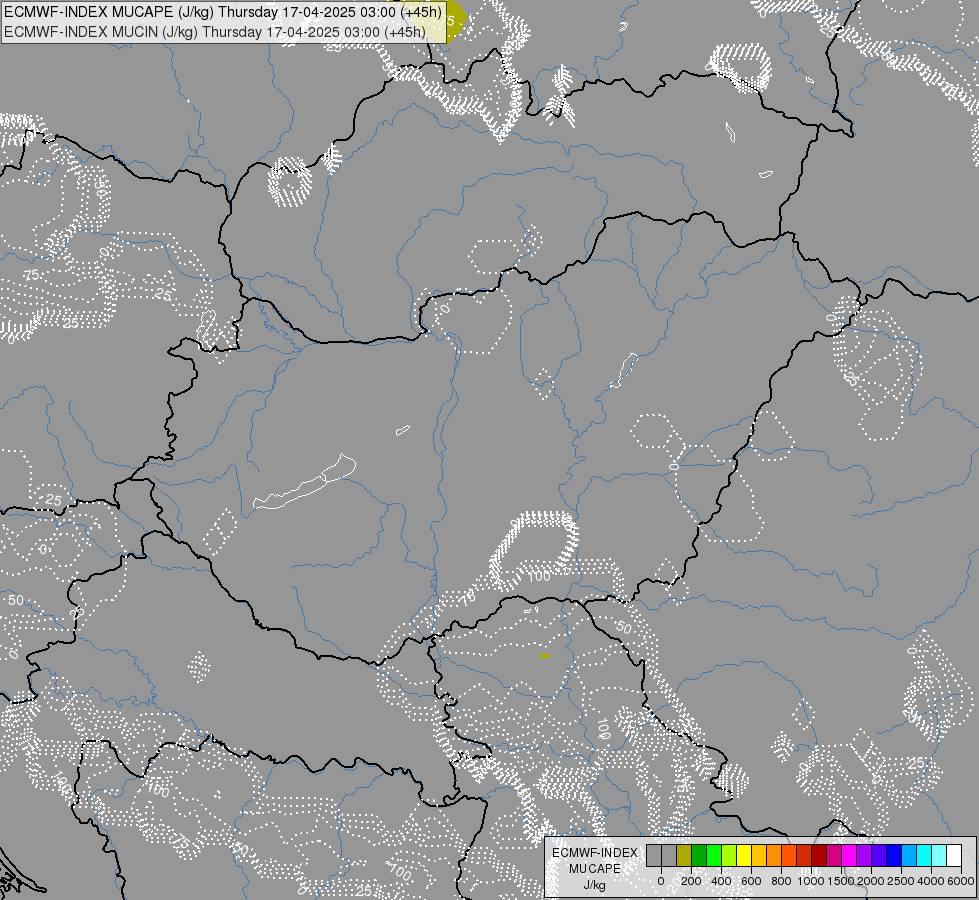Screen dimensions: 979x900
Task: Click the olive 100–200 J/kg legend swatch
Action: pos(684,856)
